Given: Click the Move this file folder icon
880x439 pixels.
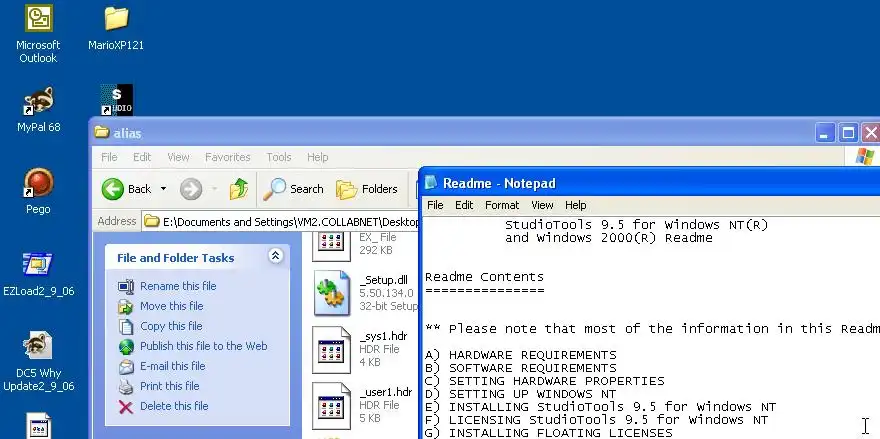Looking at the screenshot, I should point(126,307).
